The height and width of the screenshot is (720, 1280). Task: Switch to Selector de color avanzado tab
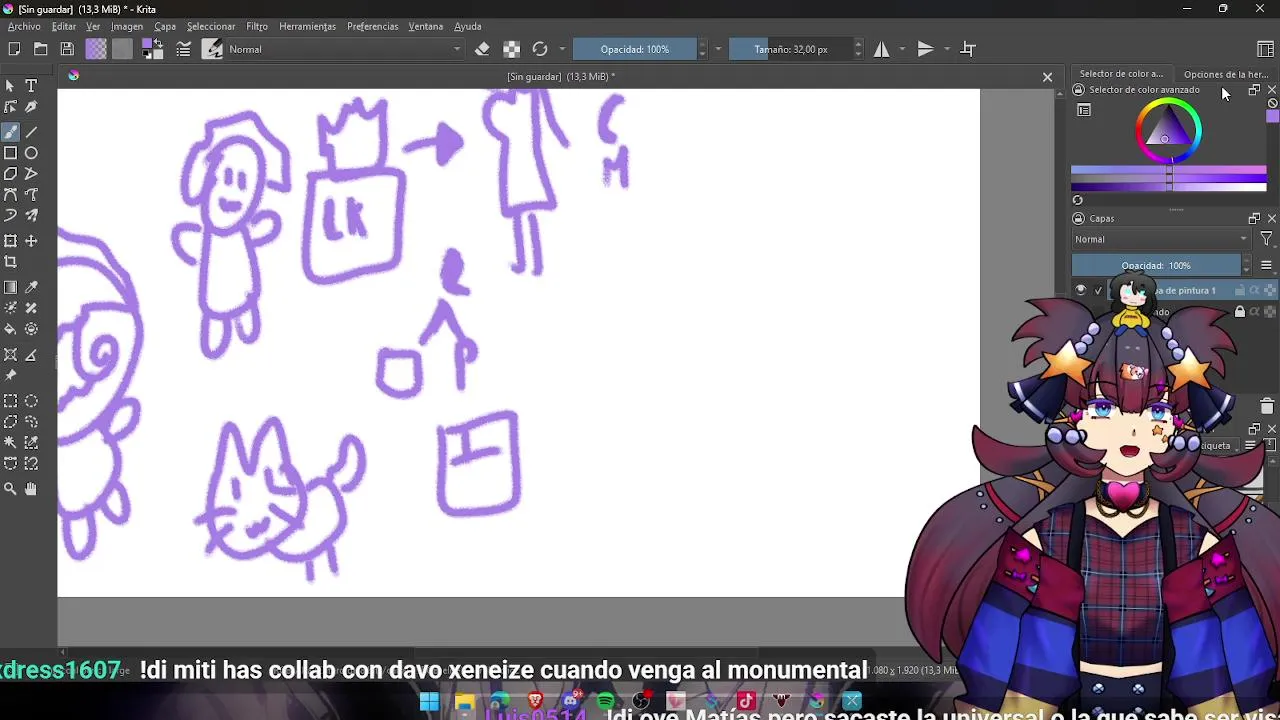(x=1121, y=74)
